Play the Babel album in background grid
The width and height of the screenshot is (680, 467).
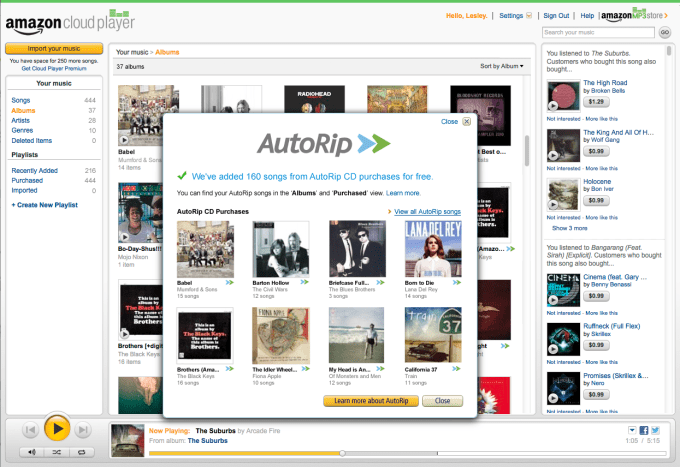pyautogui.click(x=124, y=140)
